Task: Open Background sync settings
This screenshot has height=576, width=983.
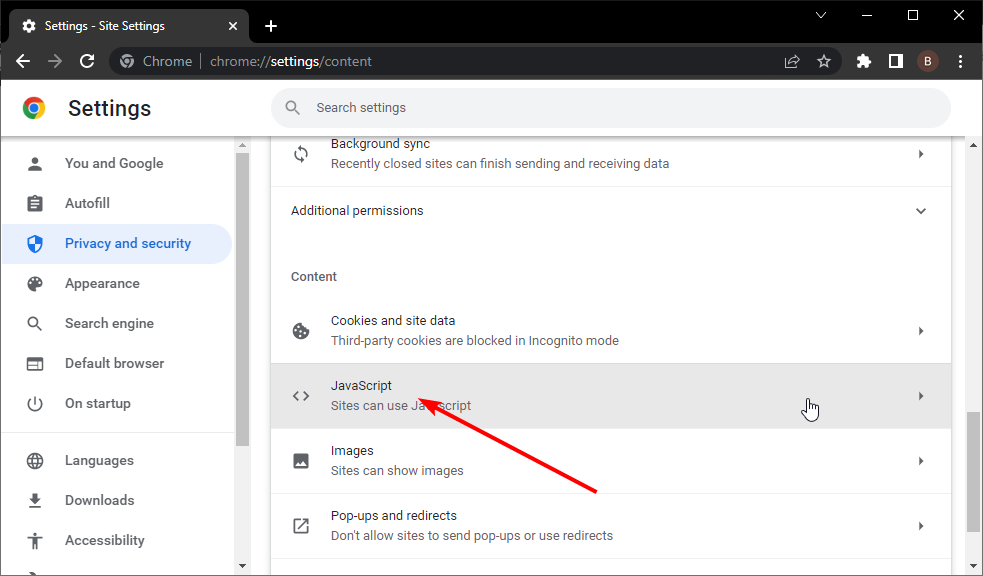Action: coord(611,161)
